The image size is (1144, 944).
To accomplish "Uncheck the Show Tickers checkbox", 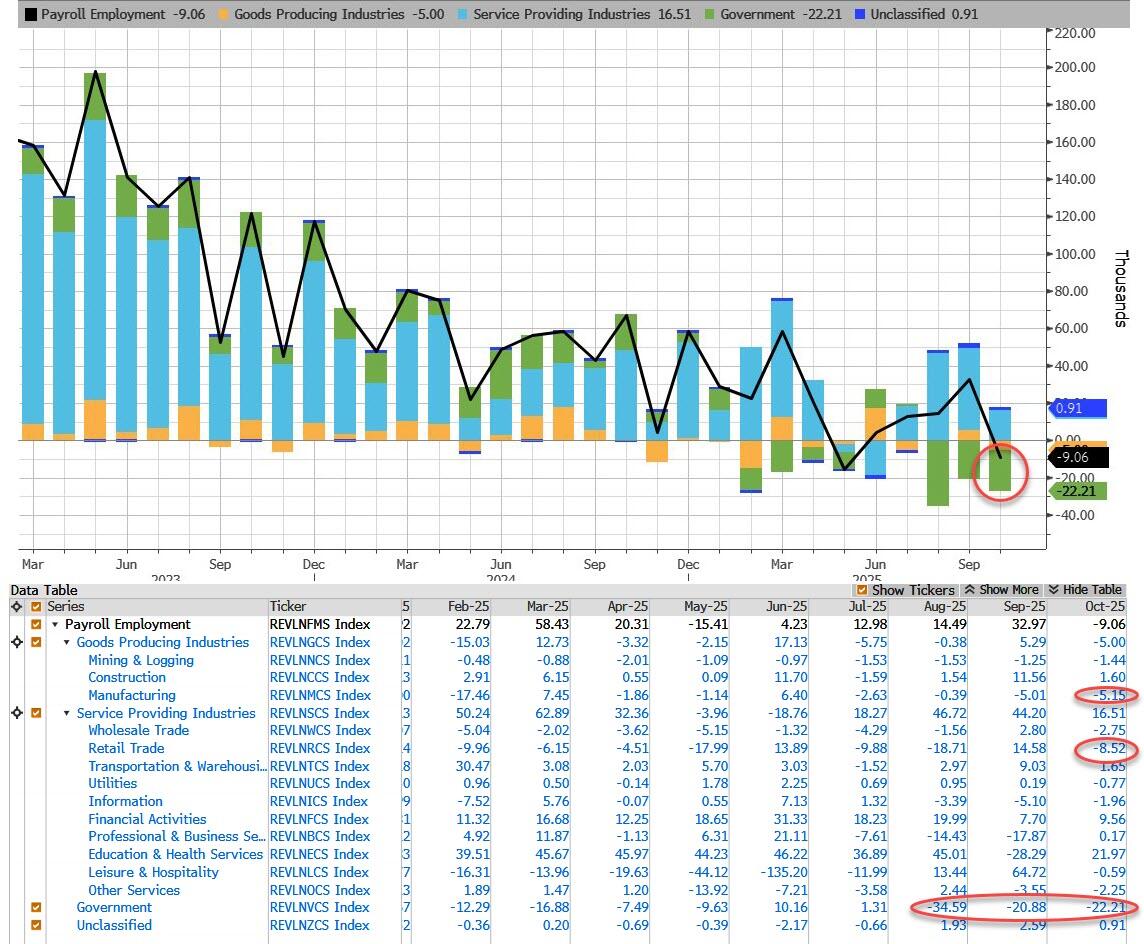I will click(x=863, y=590).
